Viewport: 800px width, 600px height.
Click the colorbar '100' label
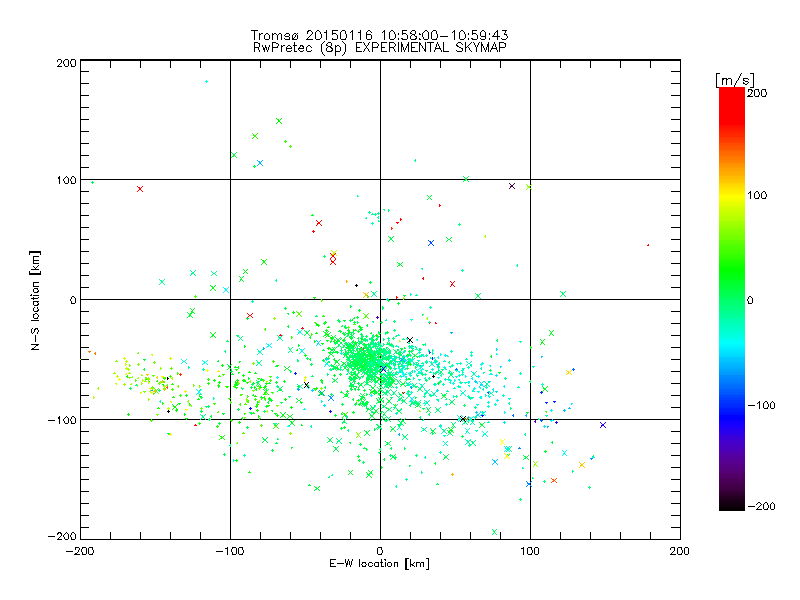[757, 195]
